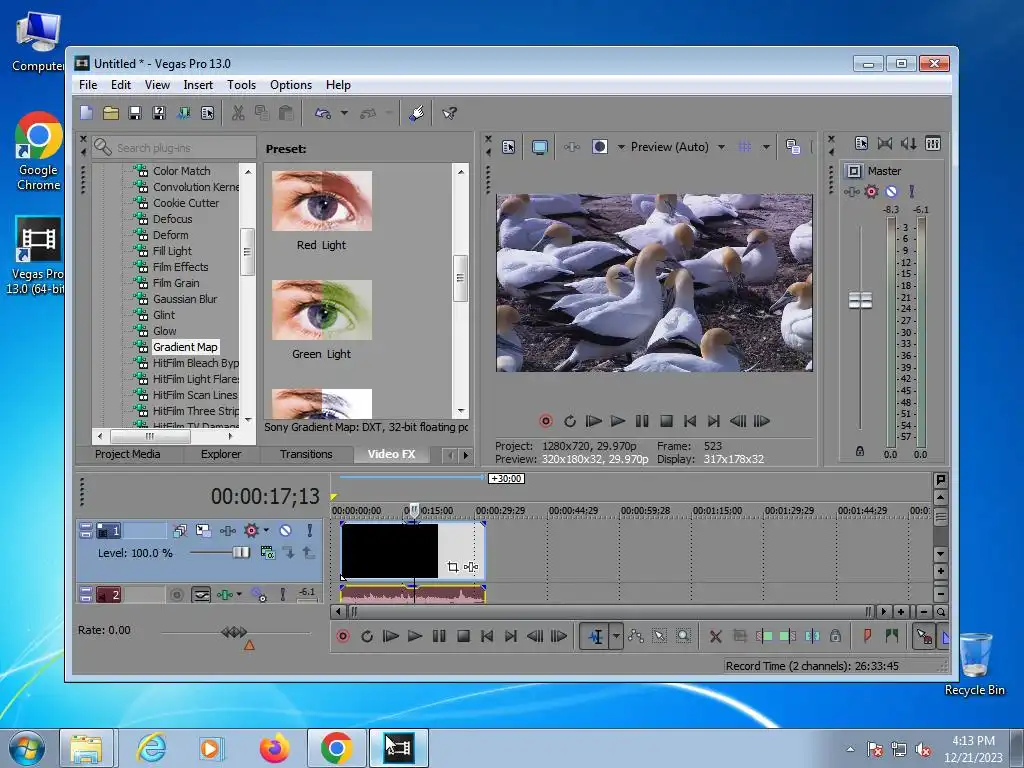Open the Normal Edit tool dropdown arrow
The height and width of the screenshot is (768, 1024).
pos(616,636)
